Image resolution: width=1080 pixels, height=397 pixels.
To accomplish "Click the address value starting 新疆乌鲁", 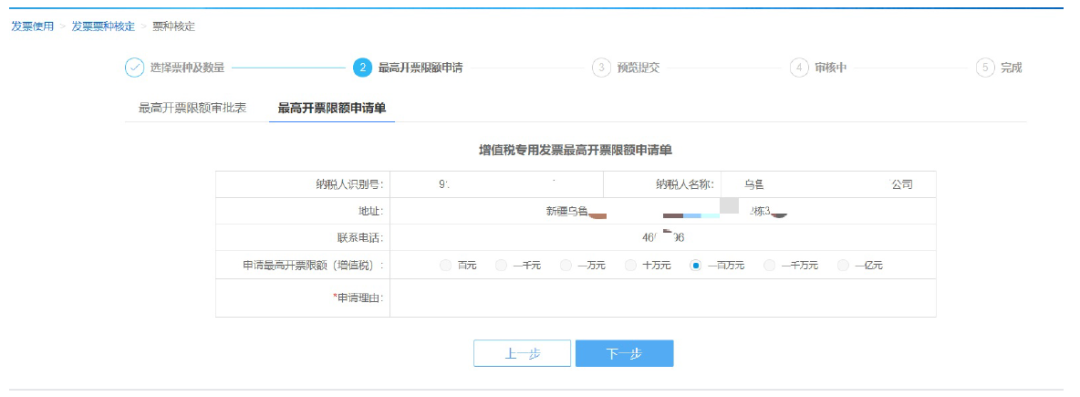I will pos(663,211).
